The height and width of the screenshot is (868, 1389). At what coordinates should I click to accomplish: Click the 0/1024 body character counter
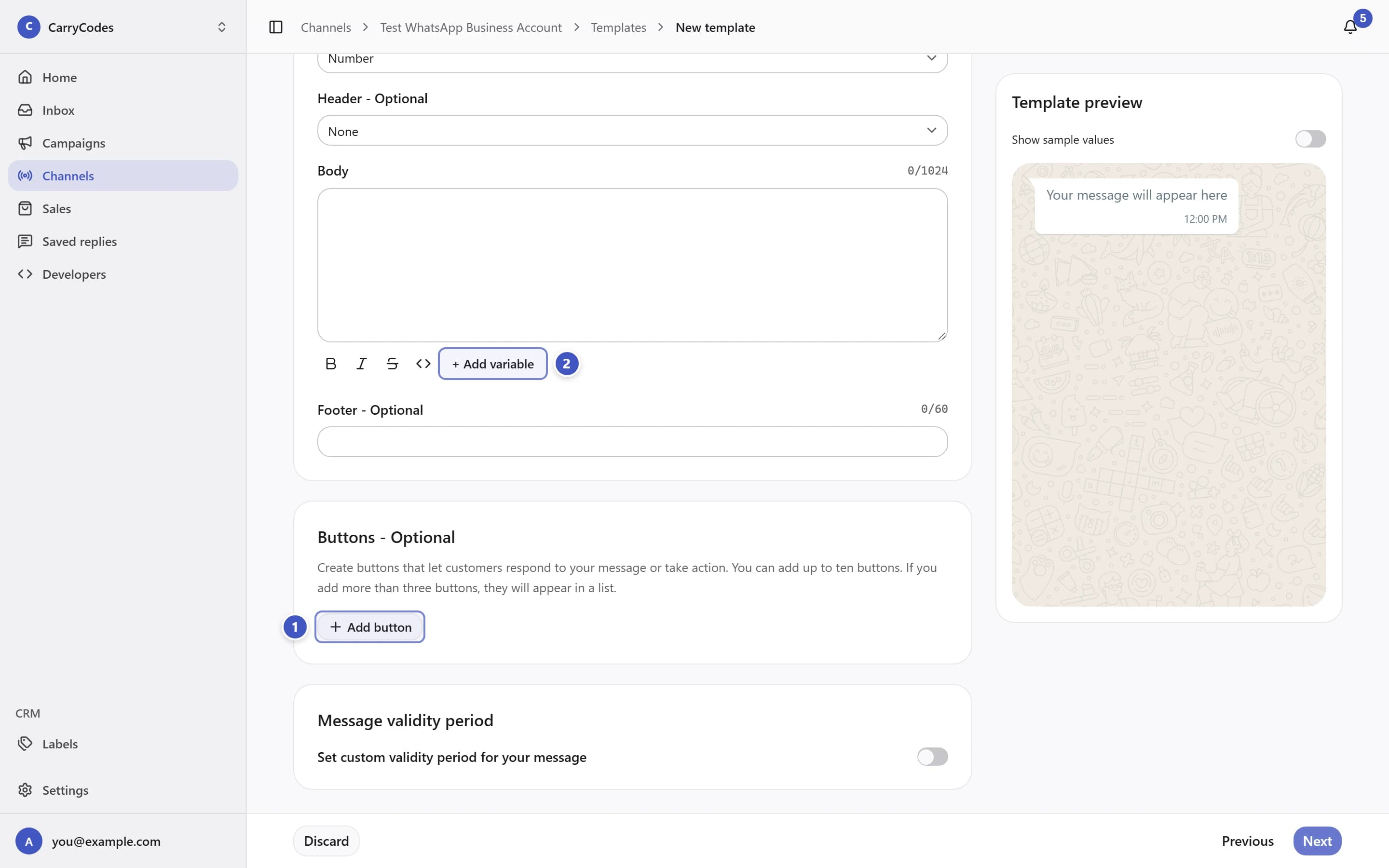point(927,171)
